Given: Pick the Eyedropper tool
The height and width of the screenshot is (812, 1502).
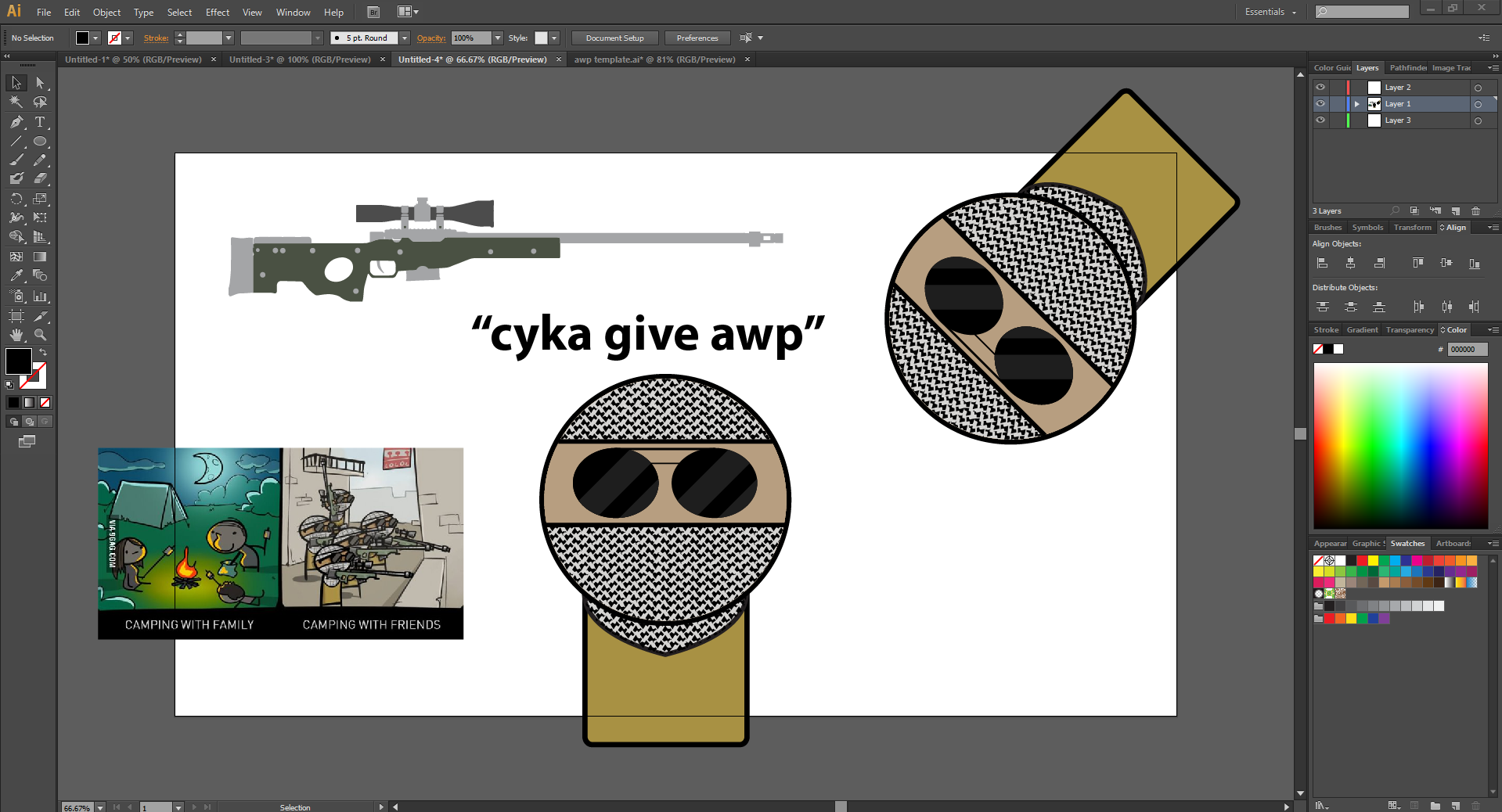Looking at the screenshot, I should [x=16, y=275].
